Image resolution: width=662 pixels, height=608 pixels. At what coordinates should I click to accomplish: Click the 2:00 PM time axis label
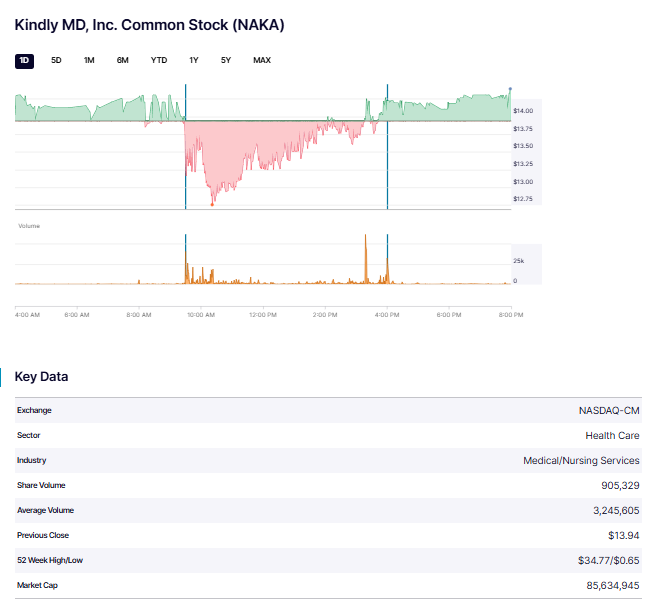tap(325, 315)
